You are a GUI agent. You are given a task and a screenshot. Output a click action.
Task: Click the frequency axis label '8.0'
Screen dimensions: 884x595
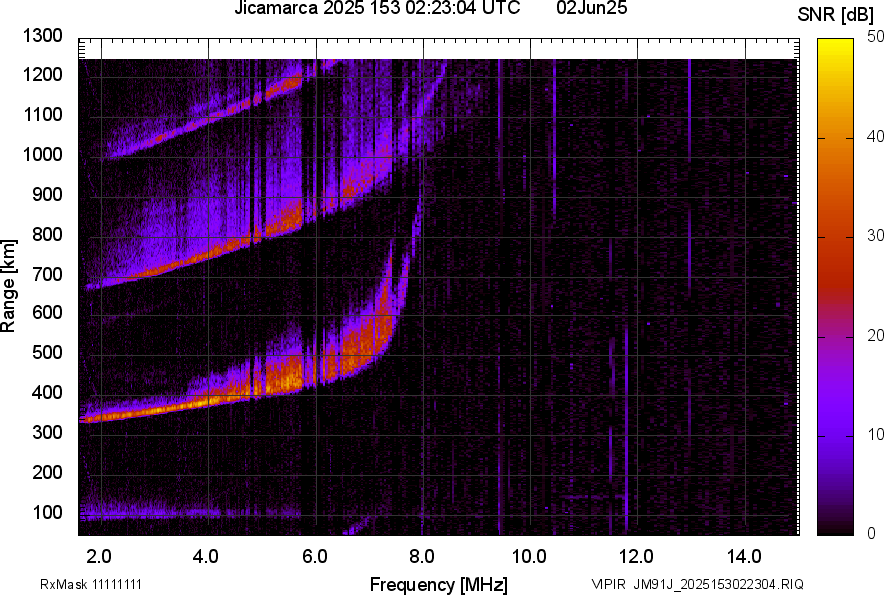click(422, 557)
